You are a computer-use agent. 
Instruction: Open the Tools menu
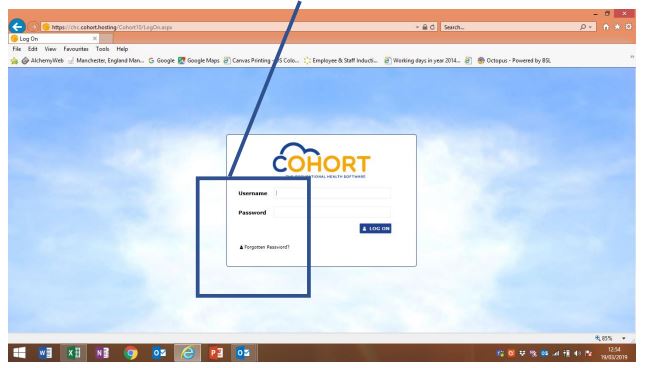[102, 49]
